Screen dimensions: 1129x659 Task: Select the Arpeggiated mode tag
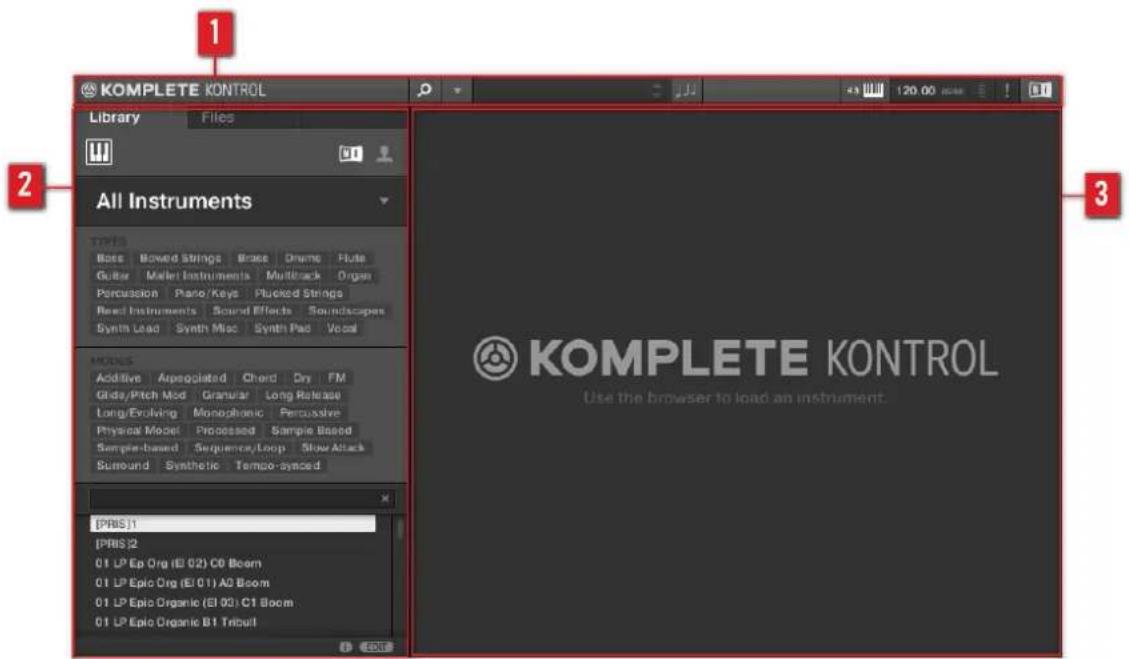point(192,377)
